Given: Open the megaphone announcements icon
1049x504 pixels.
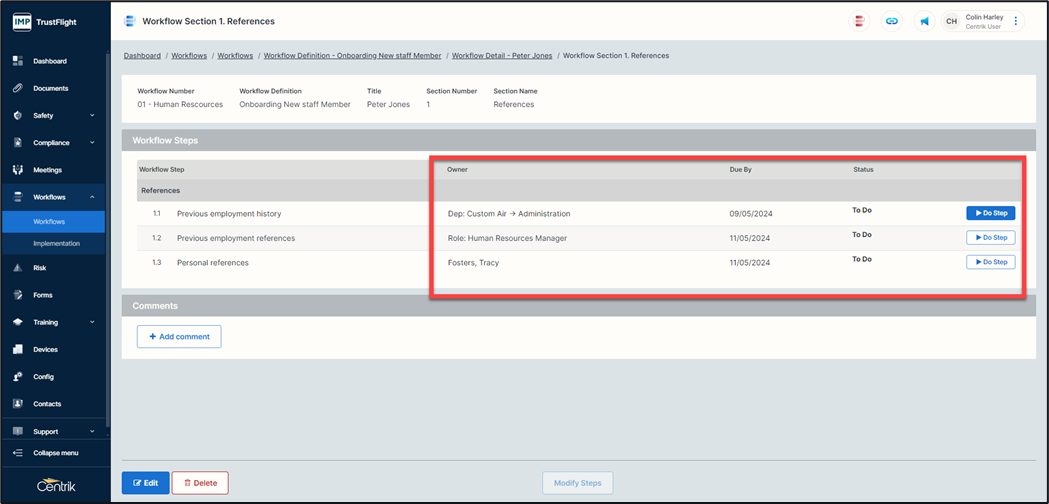Looking at the screenshot, I should point(924,21).
